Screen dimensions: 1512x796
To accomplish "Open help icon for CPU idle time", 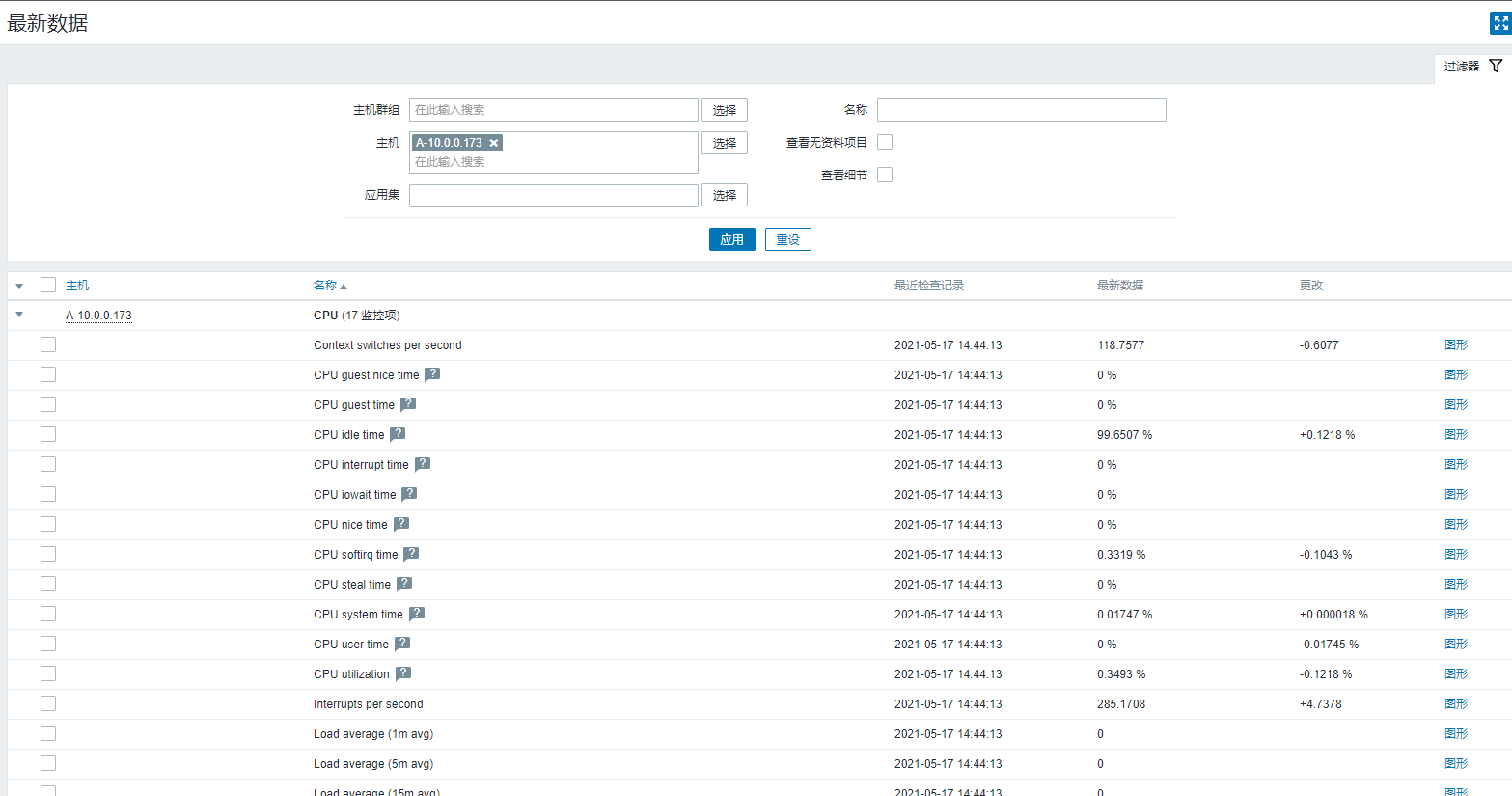I will point(398,434).
